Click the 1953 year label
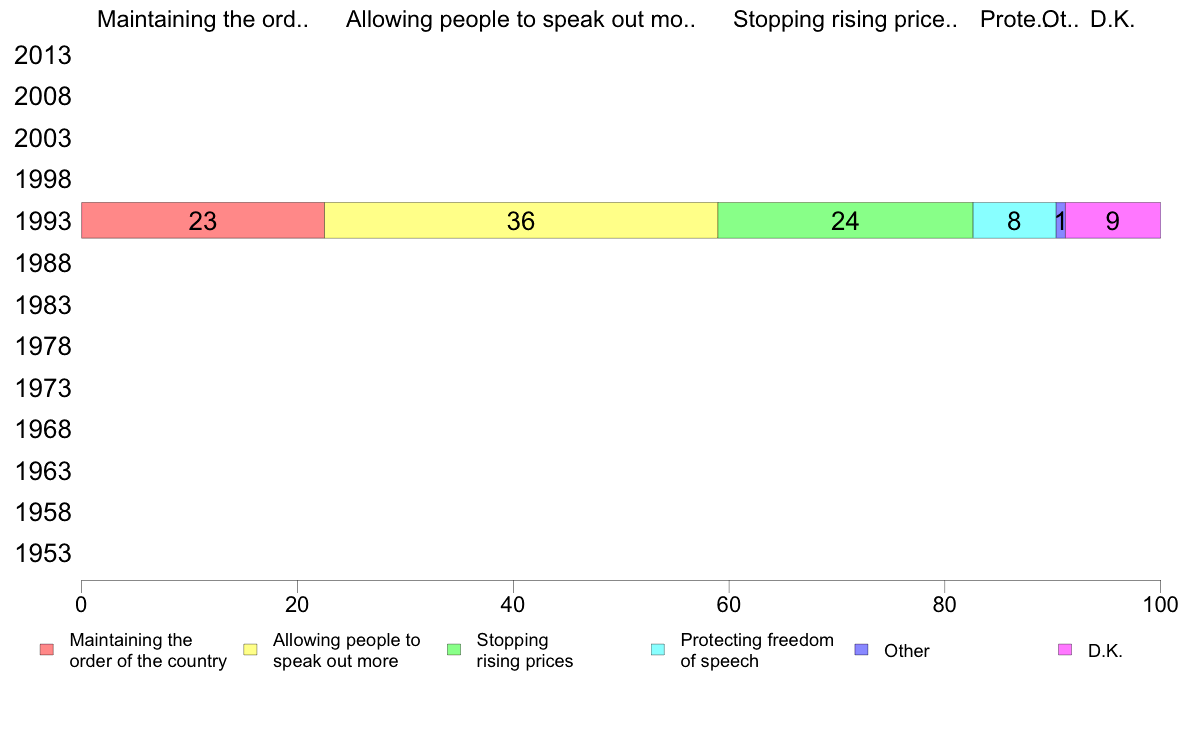Screen dimensions: 1188x736 click(x=43, y=553)
